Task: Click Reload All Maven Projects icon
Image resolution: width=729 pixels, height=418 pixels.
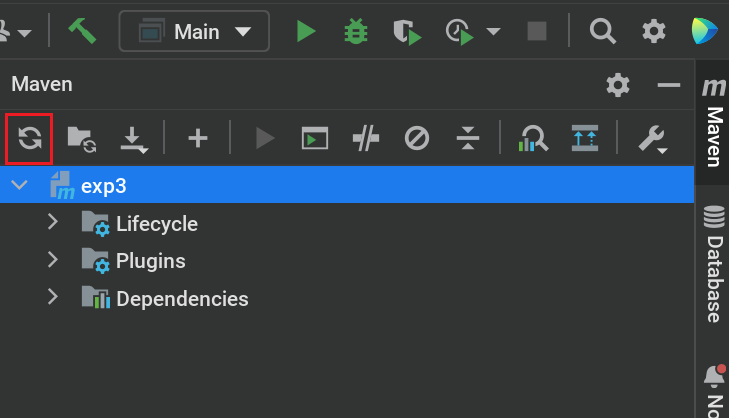Action: pos(29,138)
